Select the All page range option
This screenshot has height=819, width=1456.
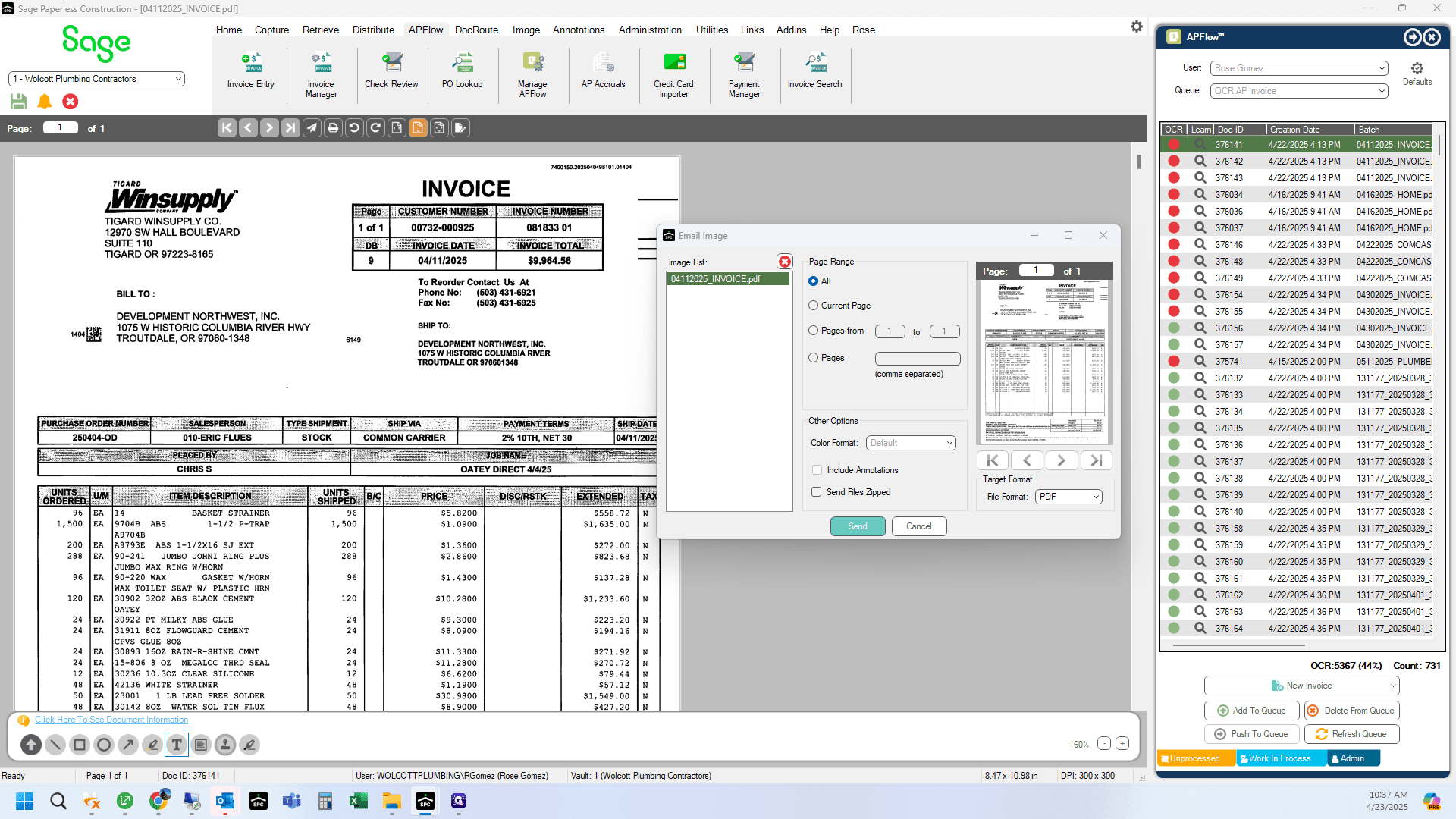[x=814, y=281]
